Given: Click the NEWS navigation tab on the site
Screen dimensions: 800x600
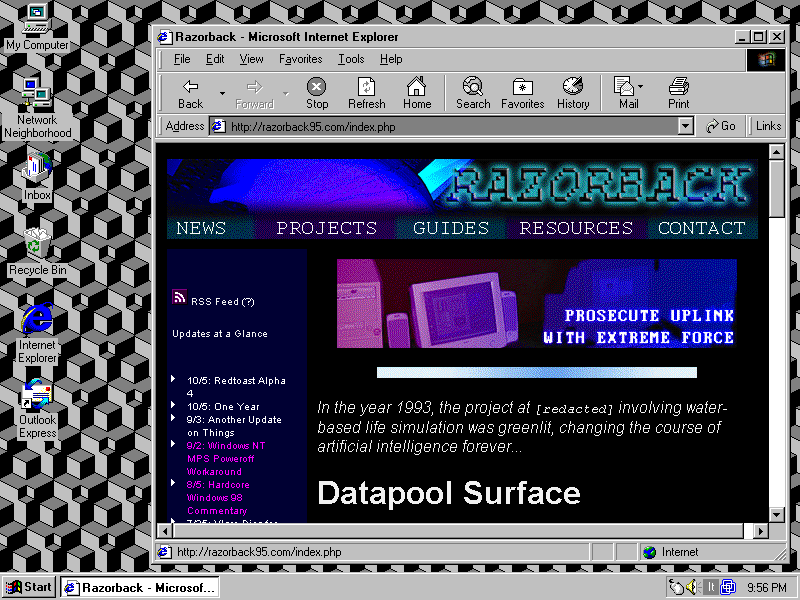Looking at the screenshot, I should (x=201, y=228).
